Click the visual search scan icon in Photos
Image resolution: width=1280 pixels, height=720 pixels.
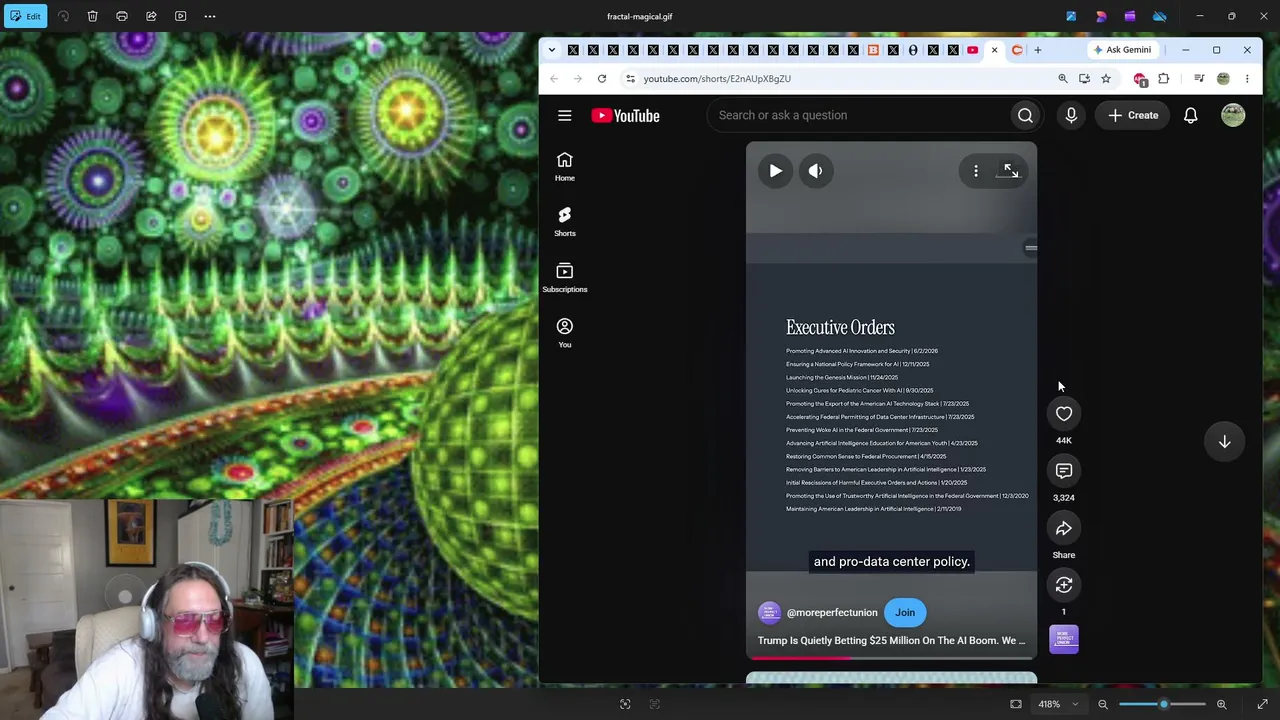tap(625, 704)
